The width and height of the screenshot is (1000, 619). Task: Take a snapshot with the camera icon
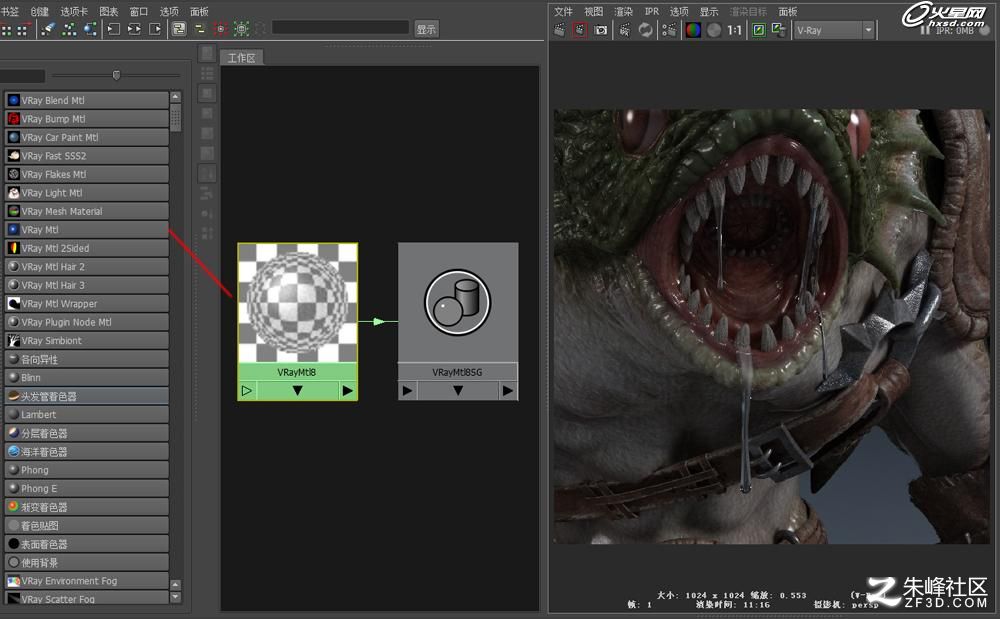(x=601, y=30)
